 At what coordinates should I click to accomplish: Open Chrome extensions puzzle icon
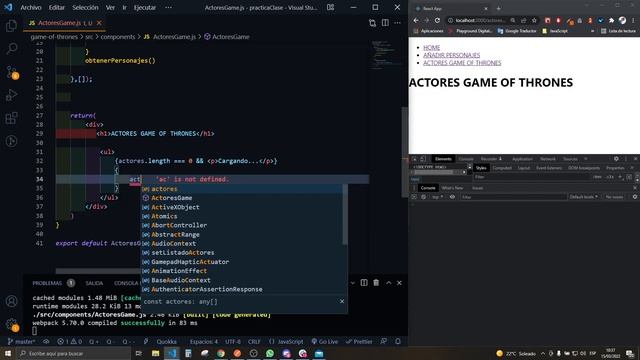coord(611,20)
